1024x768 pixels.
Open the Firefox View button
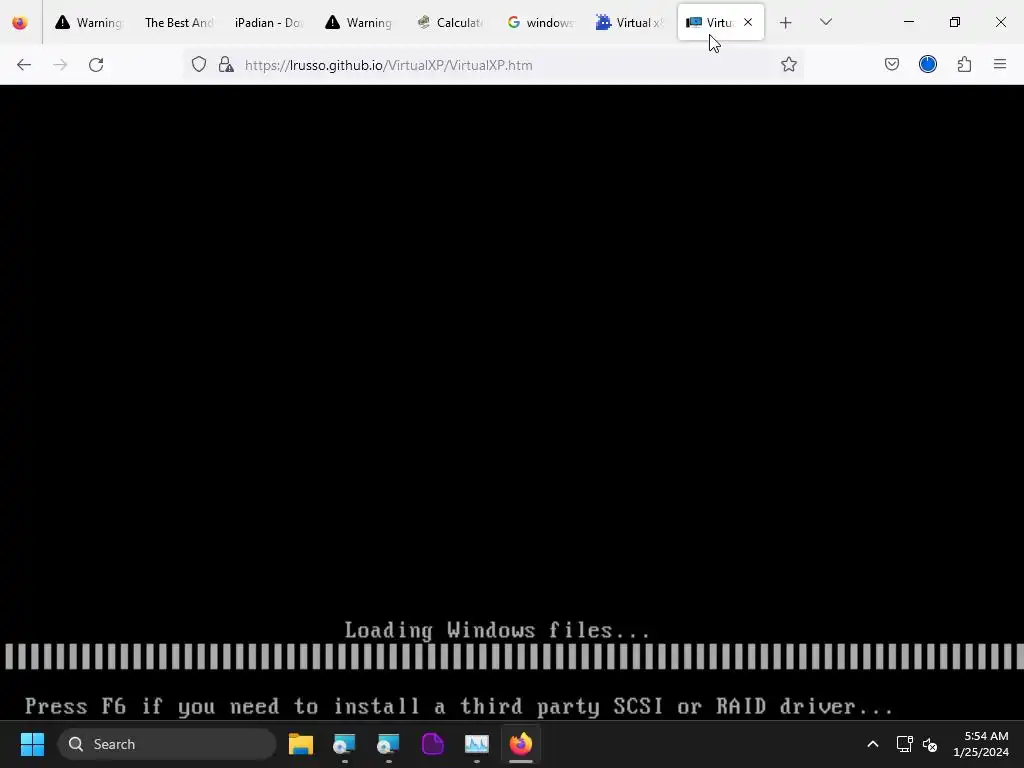click(x=20, y=23)
